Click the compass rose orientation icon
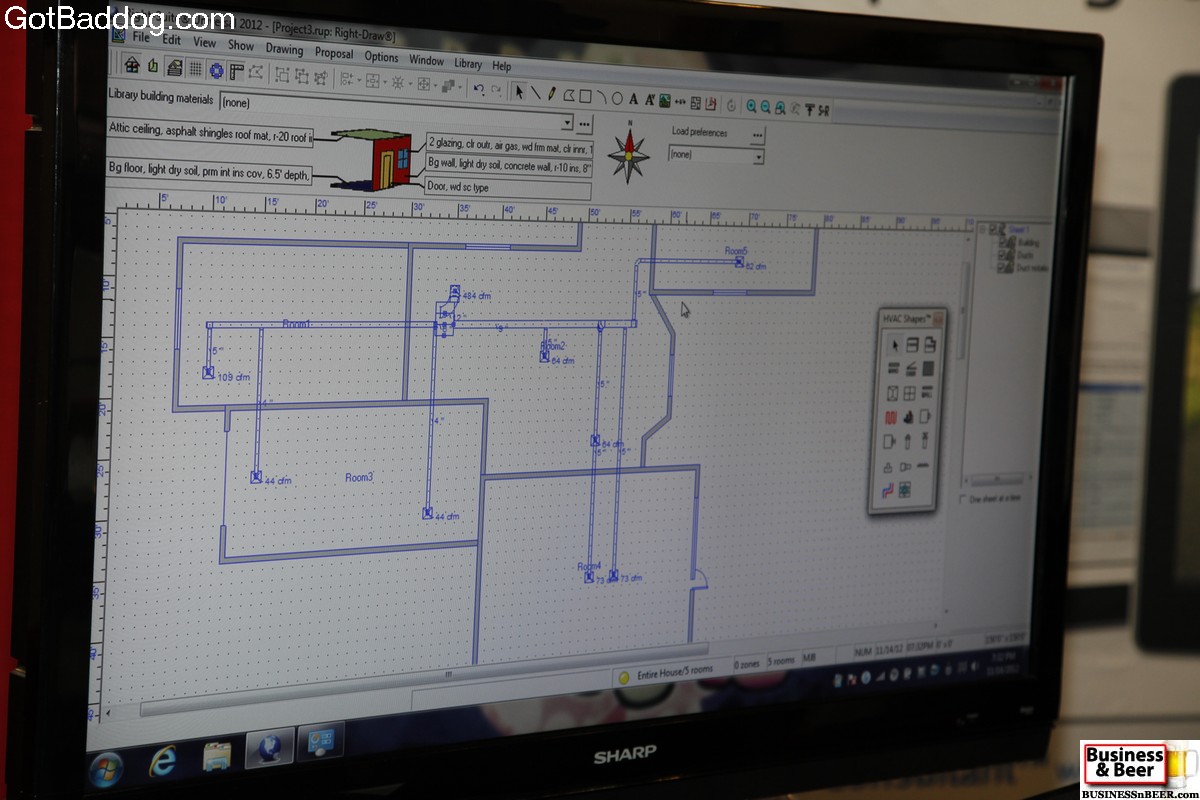Screen dimensions: 1200x800 629,153
